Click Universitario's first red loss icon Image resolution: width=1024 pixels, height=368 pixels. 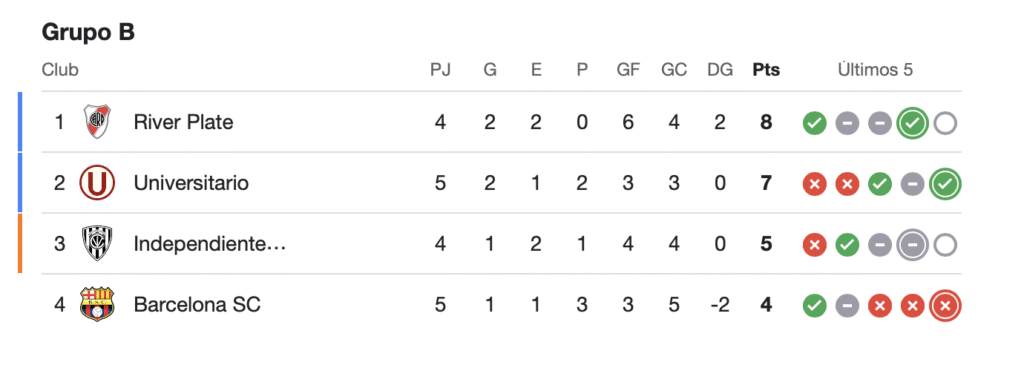click(814, 184)
